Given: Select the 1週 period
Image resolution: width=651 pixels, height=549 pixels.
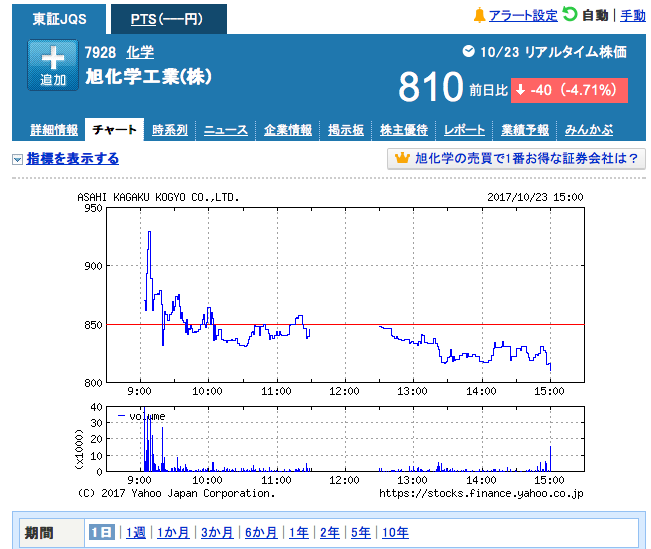Looking at the screenshot, I should point(136,532).
